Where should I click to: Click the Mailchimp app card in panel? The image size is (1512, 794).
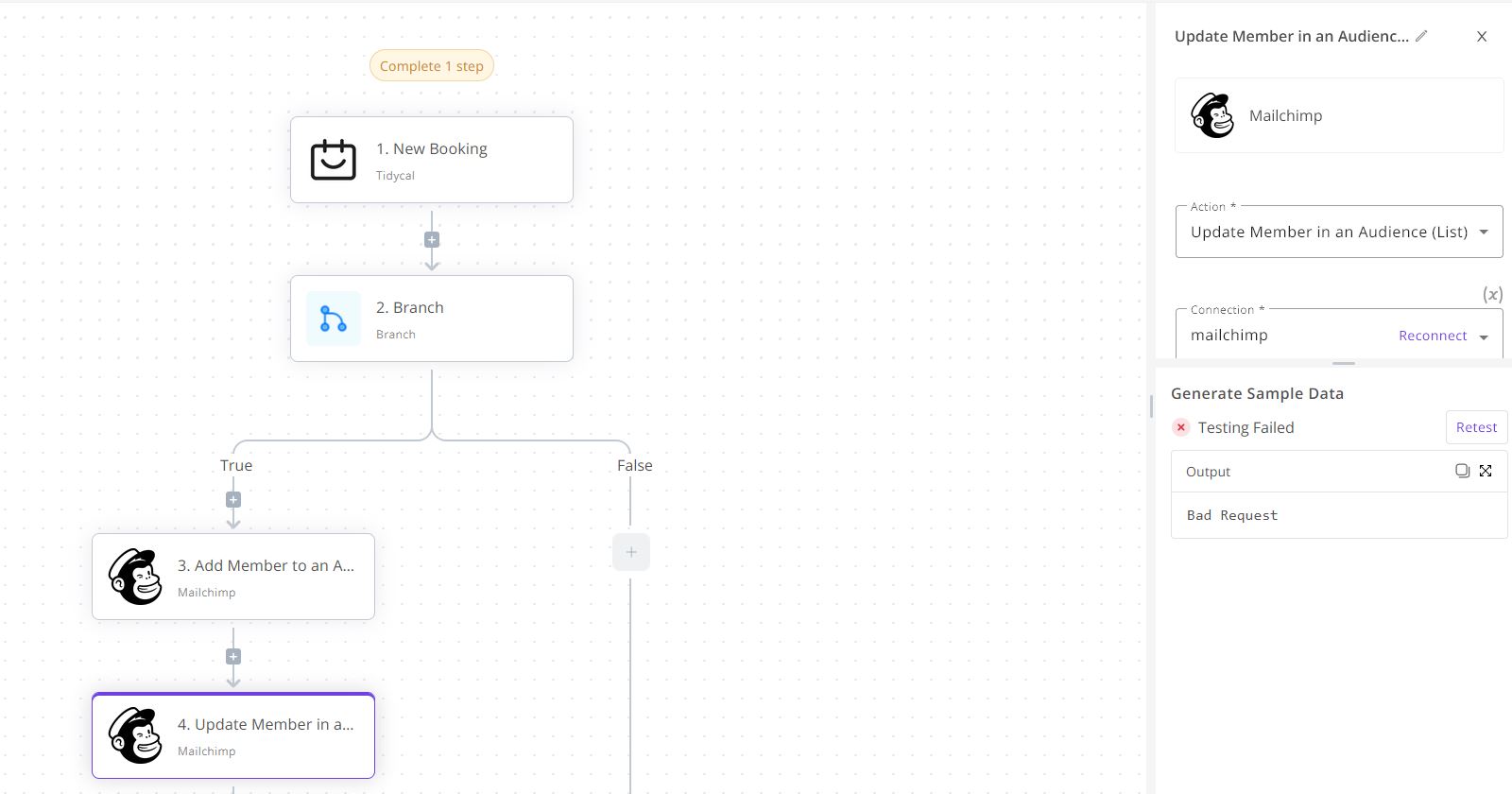click(1338, 115)
